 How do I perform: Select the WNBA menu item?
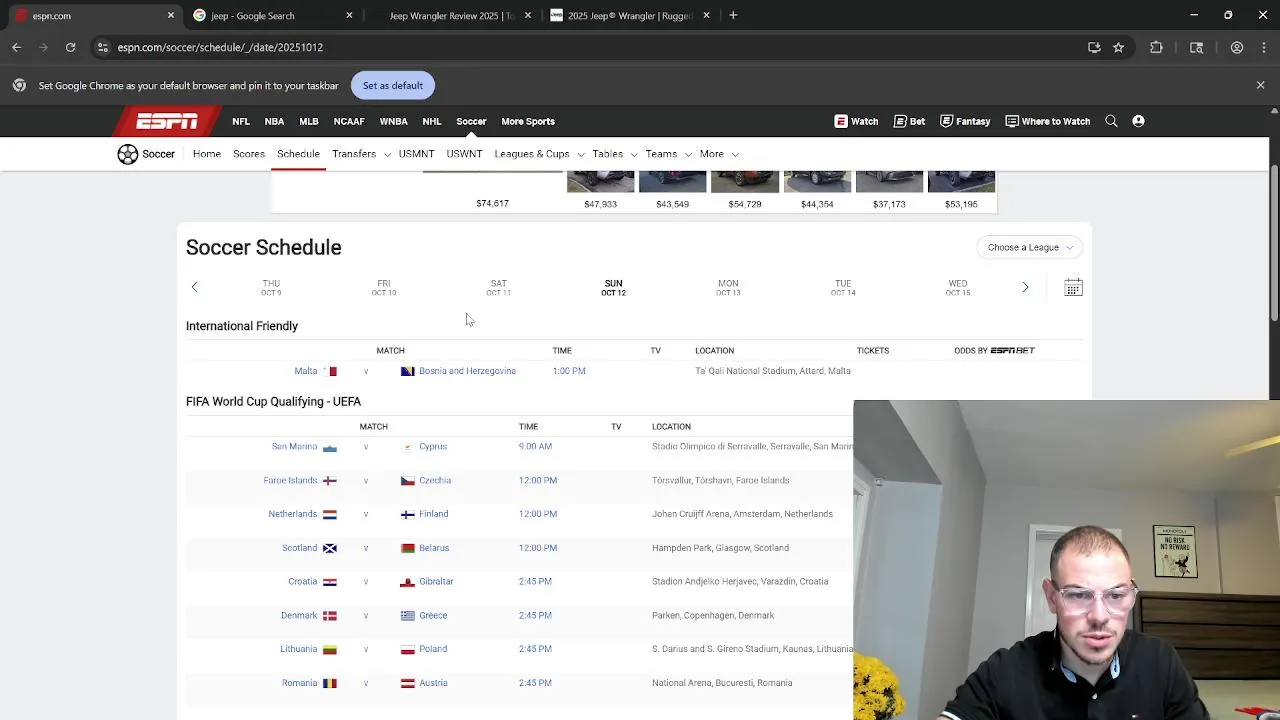tap(393, 121)
